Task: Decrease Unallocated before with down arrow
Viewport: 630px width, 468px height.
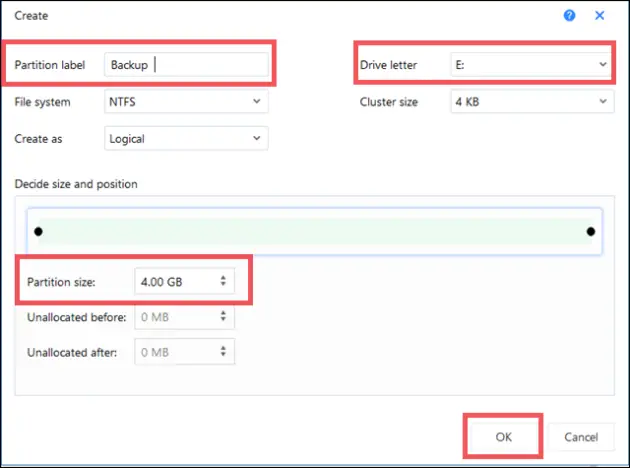Action: (x=222, y=322)
